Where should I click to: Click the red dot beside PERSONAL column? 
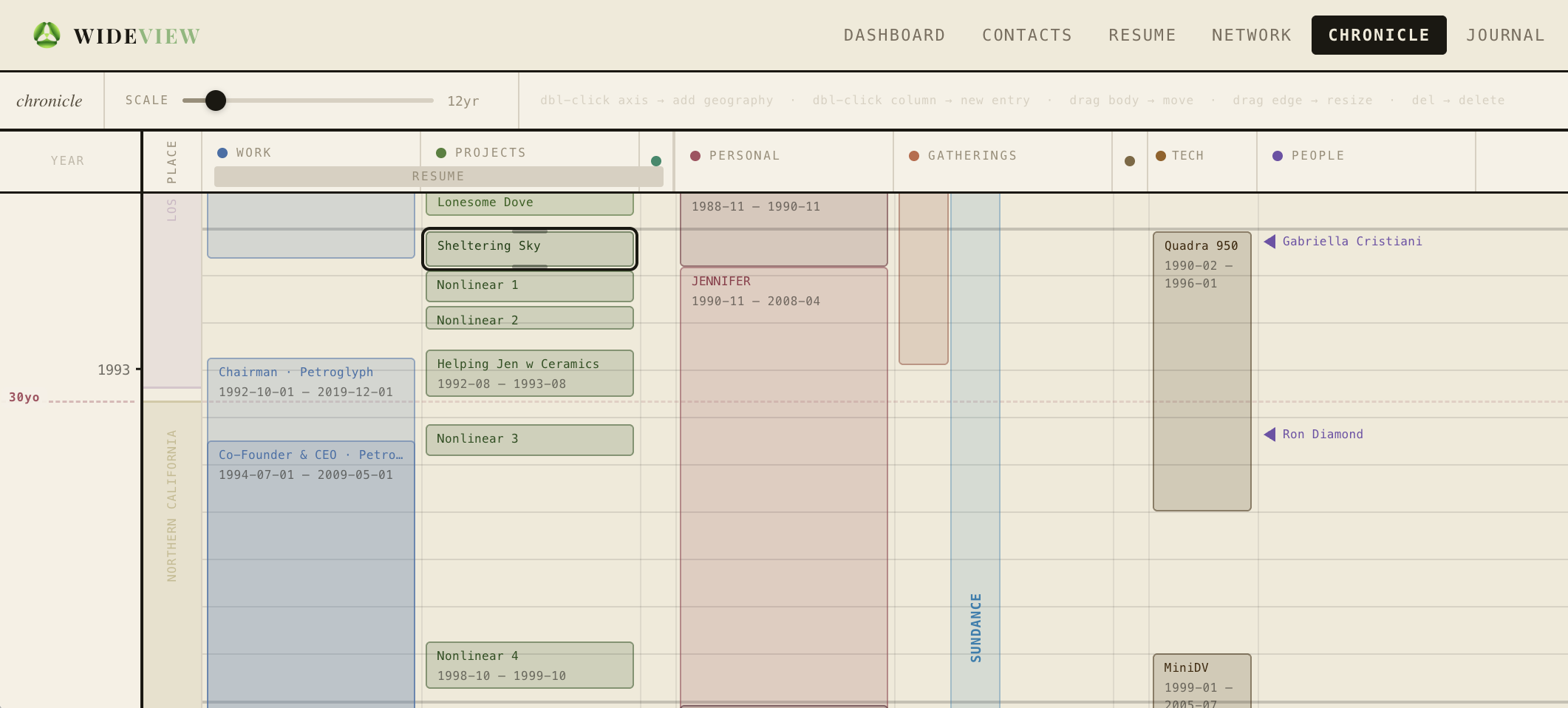[695, 156]
